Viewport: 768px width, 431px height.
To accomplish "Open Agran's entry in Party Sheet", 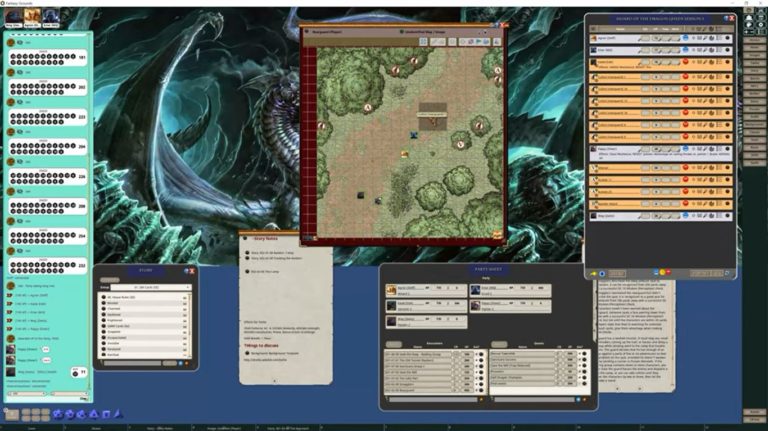I will click(426, 290).
